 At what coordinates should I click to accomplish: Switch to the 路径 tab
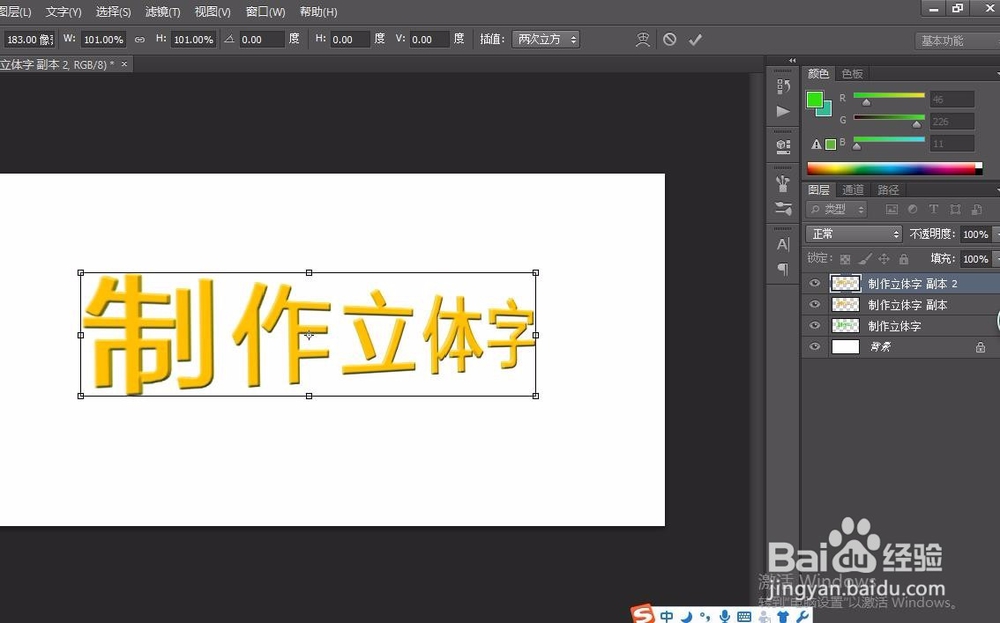pyautogui.click(x=888, y=190)
